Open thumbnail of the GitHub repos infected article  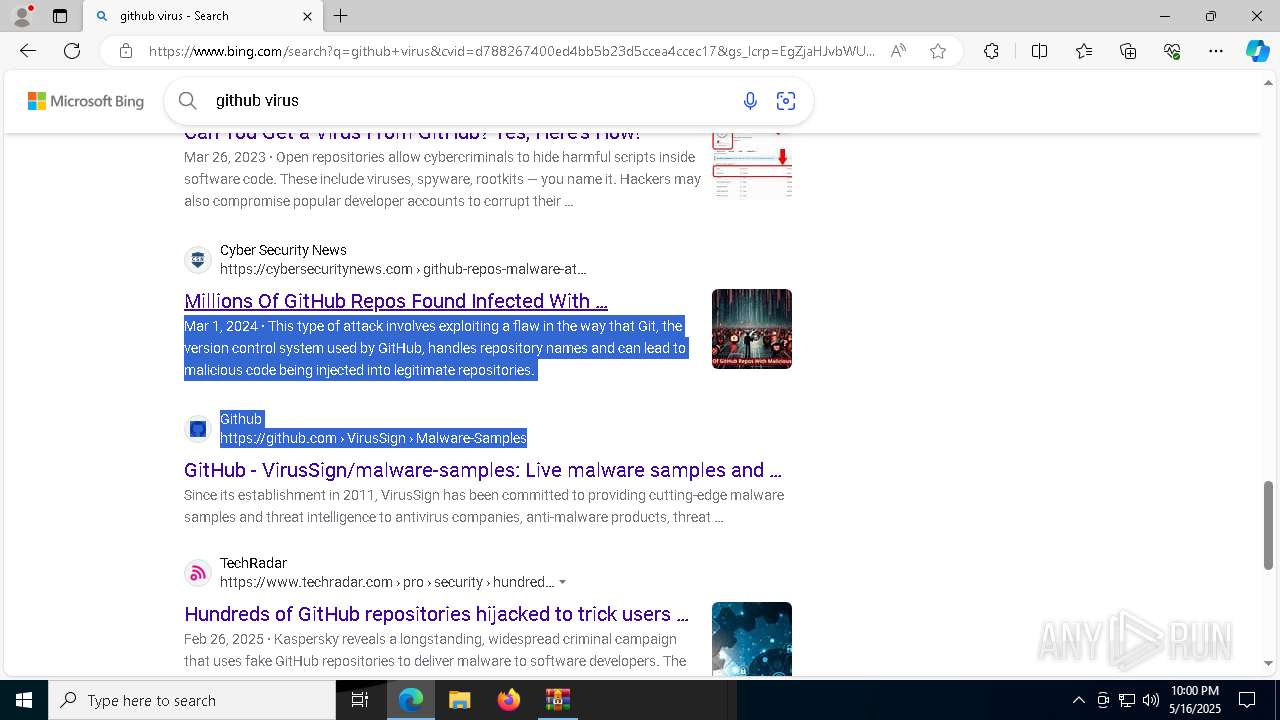click(x=752, y=329)
